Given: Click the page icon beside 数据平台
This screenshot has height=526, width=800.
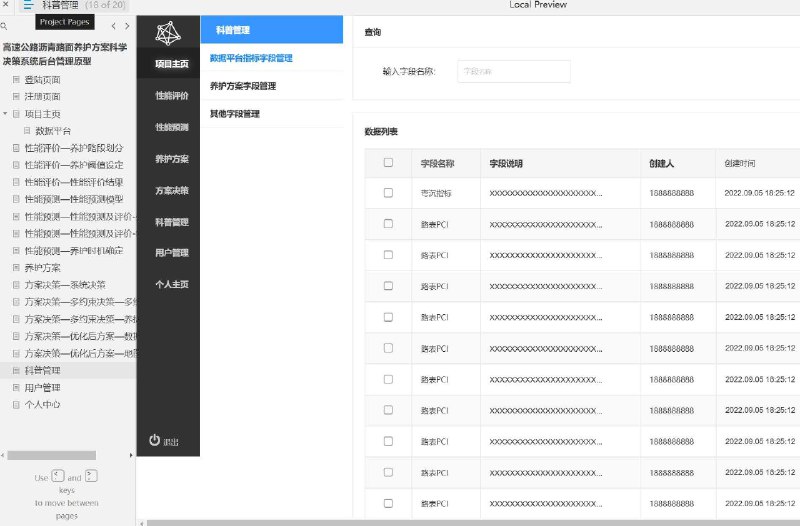Looking at the screenshot, I should pyautogui.click(x=27, y=131).
